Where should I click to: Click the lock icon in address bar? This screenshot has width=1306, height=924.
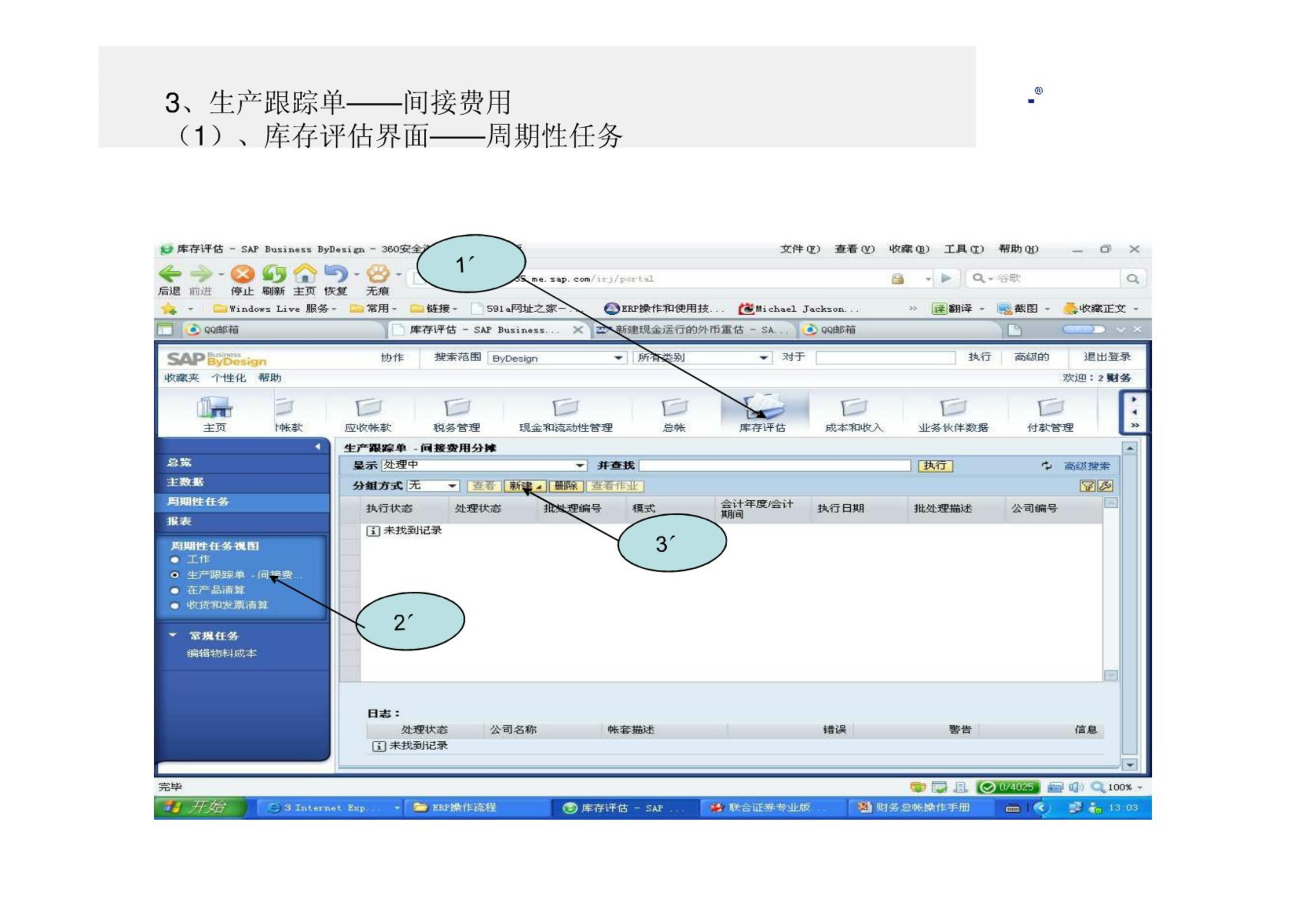point(898,279)
